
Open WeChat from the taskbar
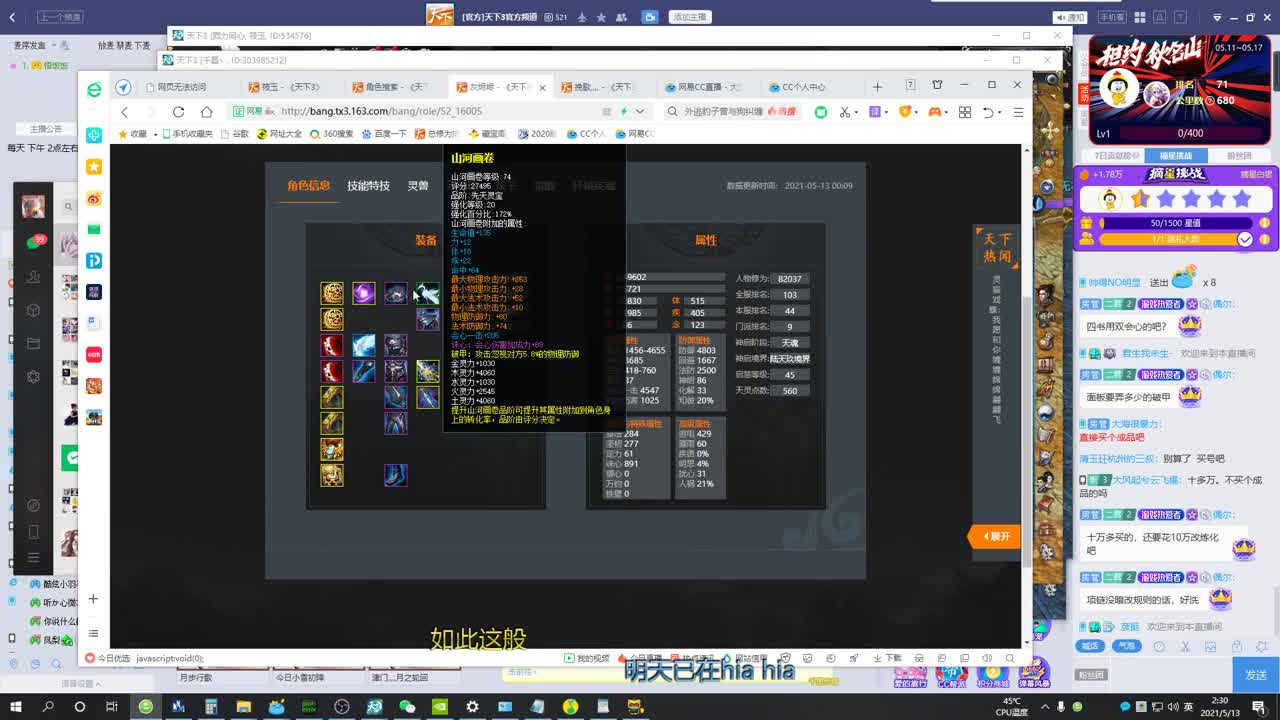[407, 706]
